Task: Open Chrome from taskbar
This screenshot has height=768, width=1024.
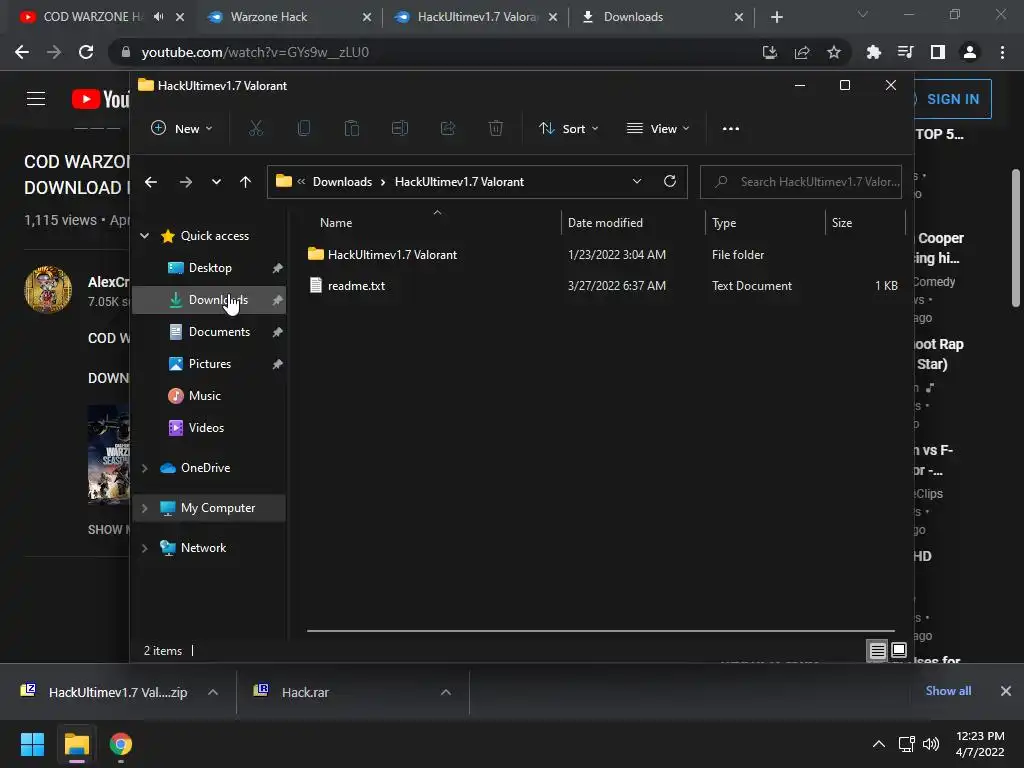Action: tap(121, 744)
